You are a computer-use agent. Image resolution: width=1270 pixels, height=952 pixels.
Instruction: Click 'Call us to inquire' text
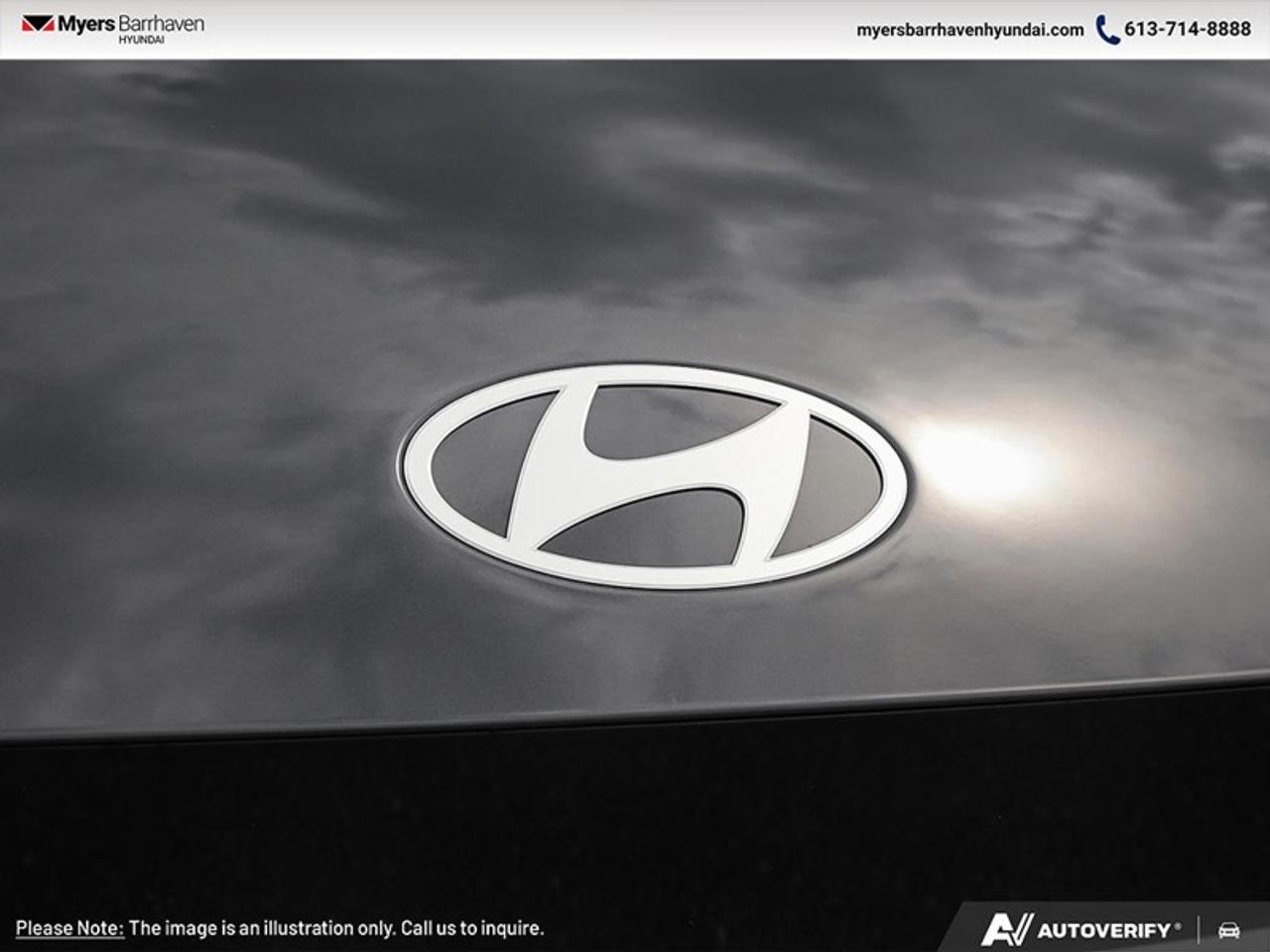tap(471, 929)
